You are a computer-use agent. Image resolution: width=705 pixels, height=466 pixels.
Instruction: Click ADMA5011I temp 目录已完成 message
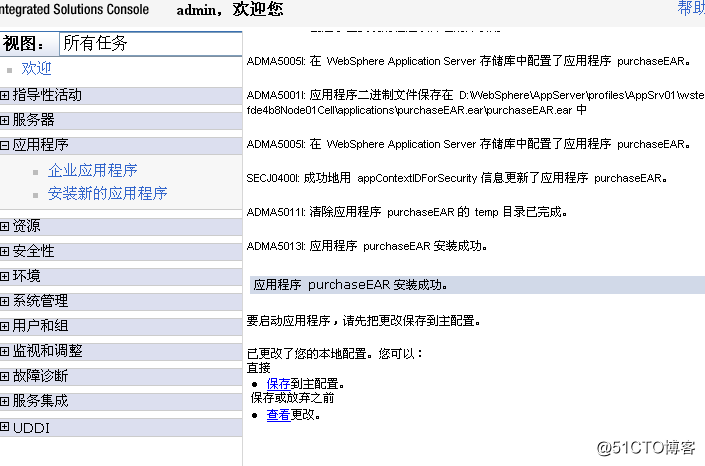pos(407,212)
